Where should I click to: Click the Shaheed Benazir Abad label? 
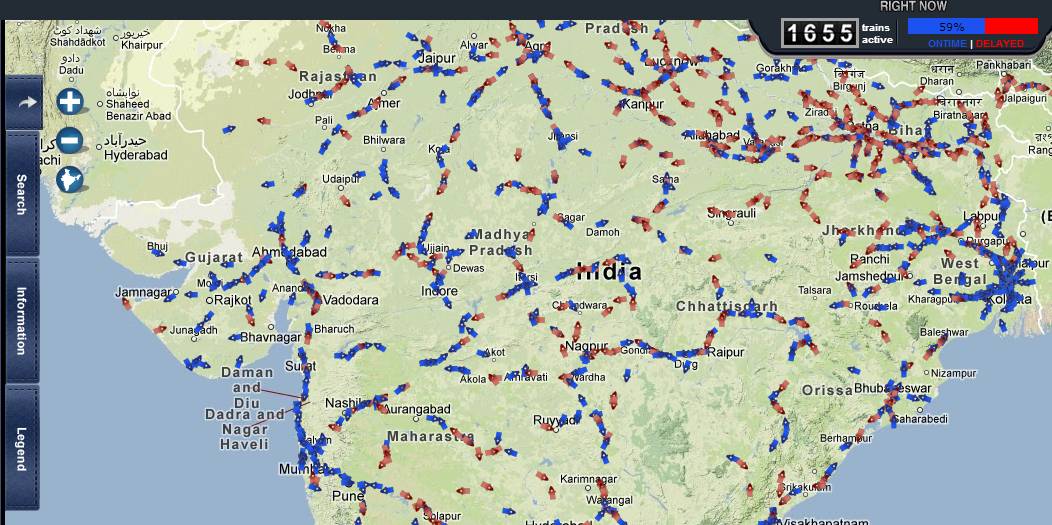tap(138, 110)
